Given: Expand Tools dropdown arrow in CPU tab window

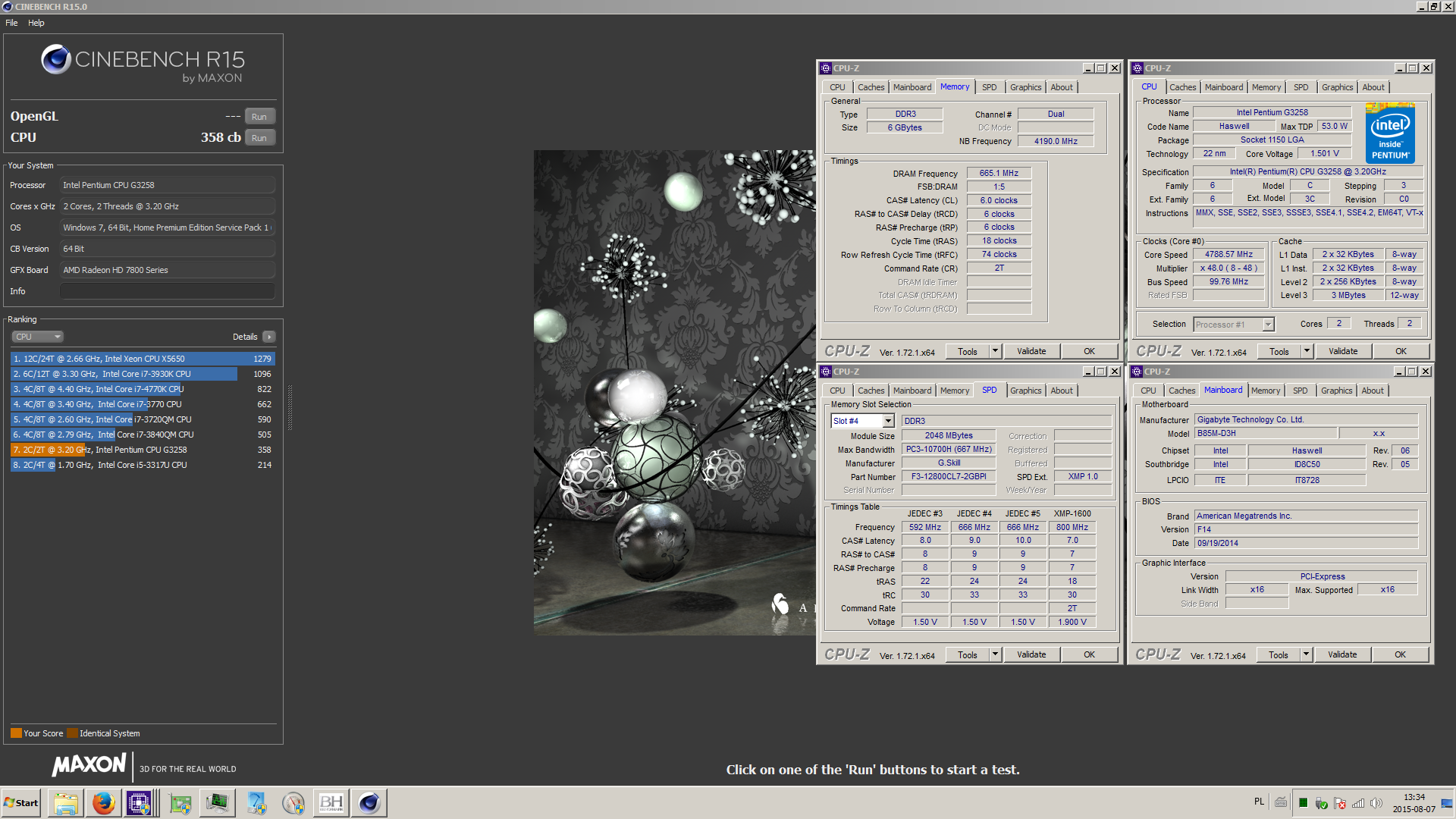Looking at the screenshot, I should [1307, 351].
